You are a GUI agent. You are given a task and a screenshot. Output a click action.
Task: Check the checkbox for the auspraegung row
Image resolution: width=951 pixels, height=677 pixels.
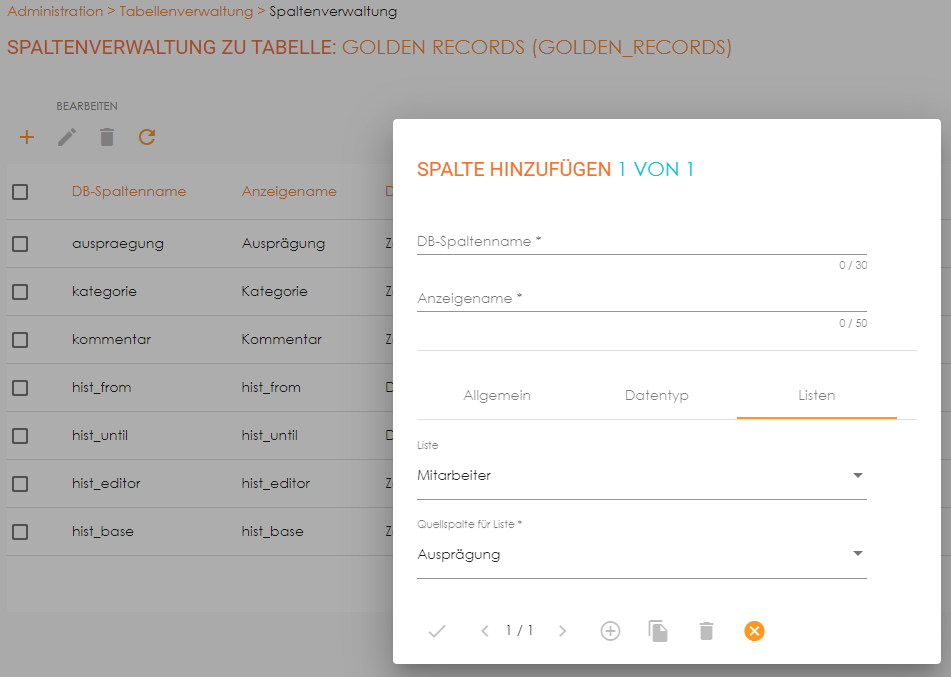pos(20,243)
